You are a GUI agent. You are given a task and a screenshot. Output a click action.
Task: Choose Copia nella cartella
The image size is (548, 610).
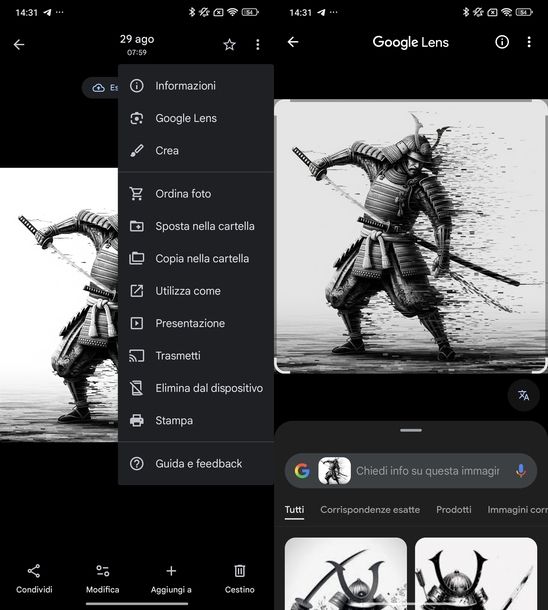(196, 258)
